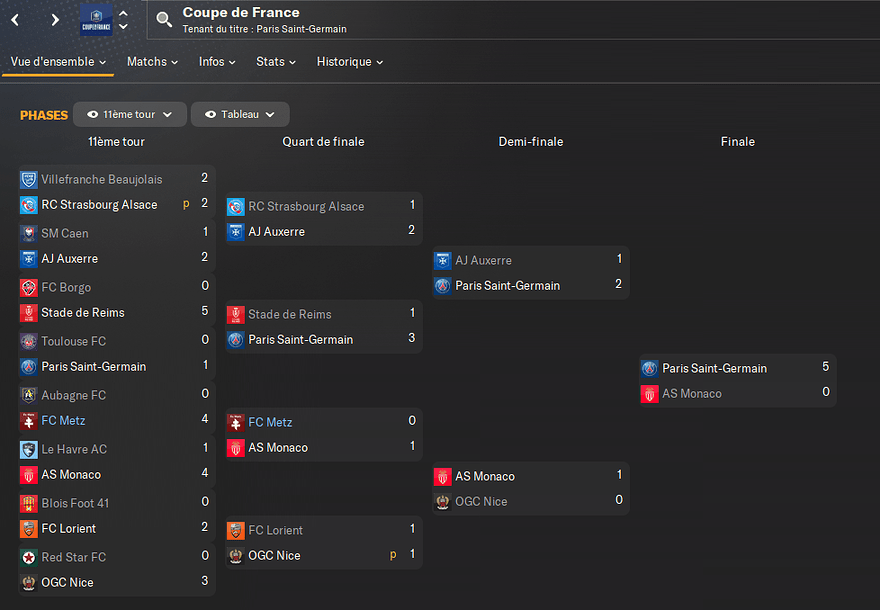Expand the Tableau view dropdown
The image size is (880, 610).
click(x=240, y=114)
